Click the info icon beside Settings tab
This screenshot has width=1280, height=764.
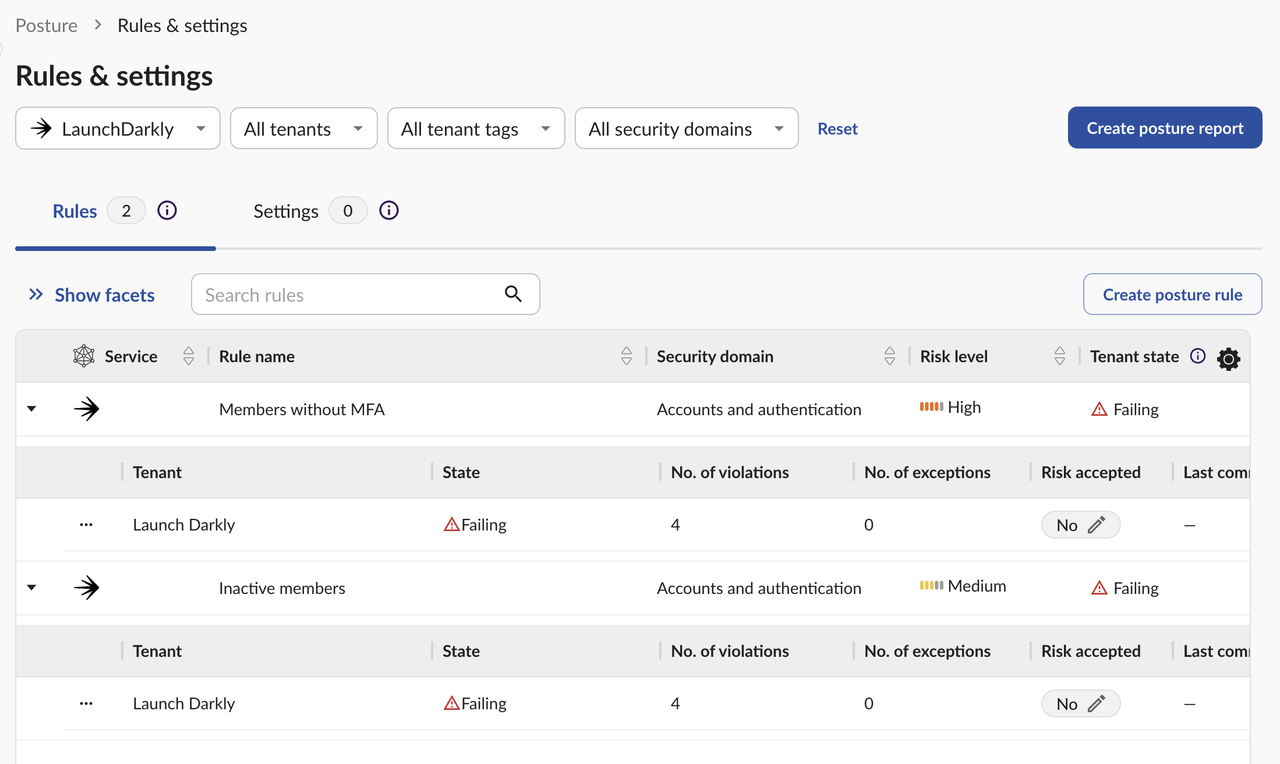[x=389, y=211]
